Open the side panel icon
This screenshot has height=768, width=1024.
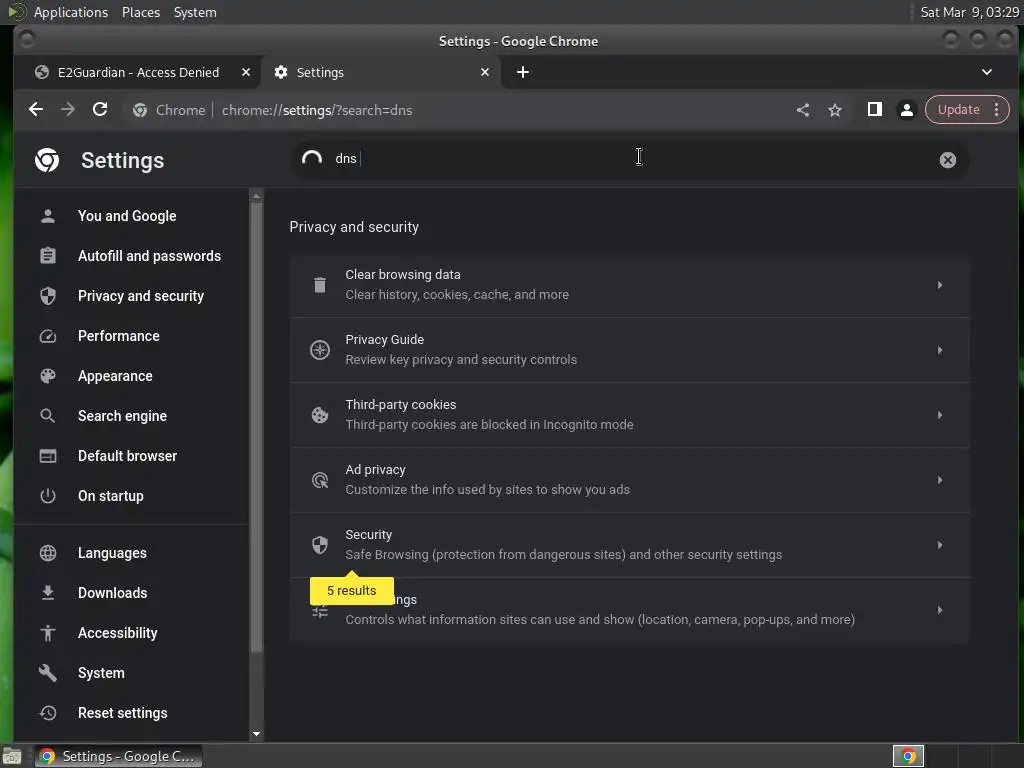[874, 110]
